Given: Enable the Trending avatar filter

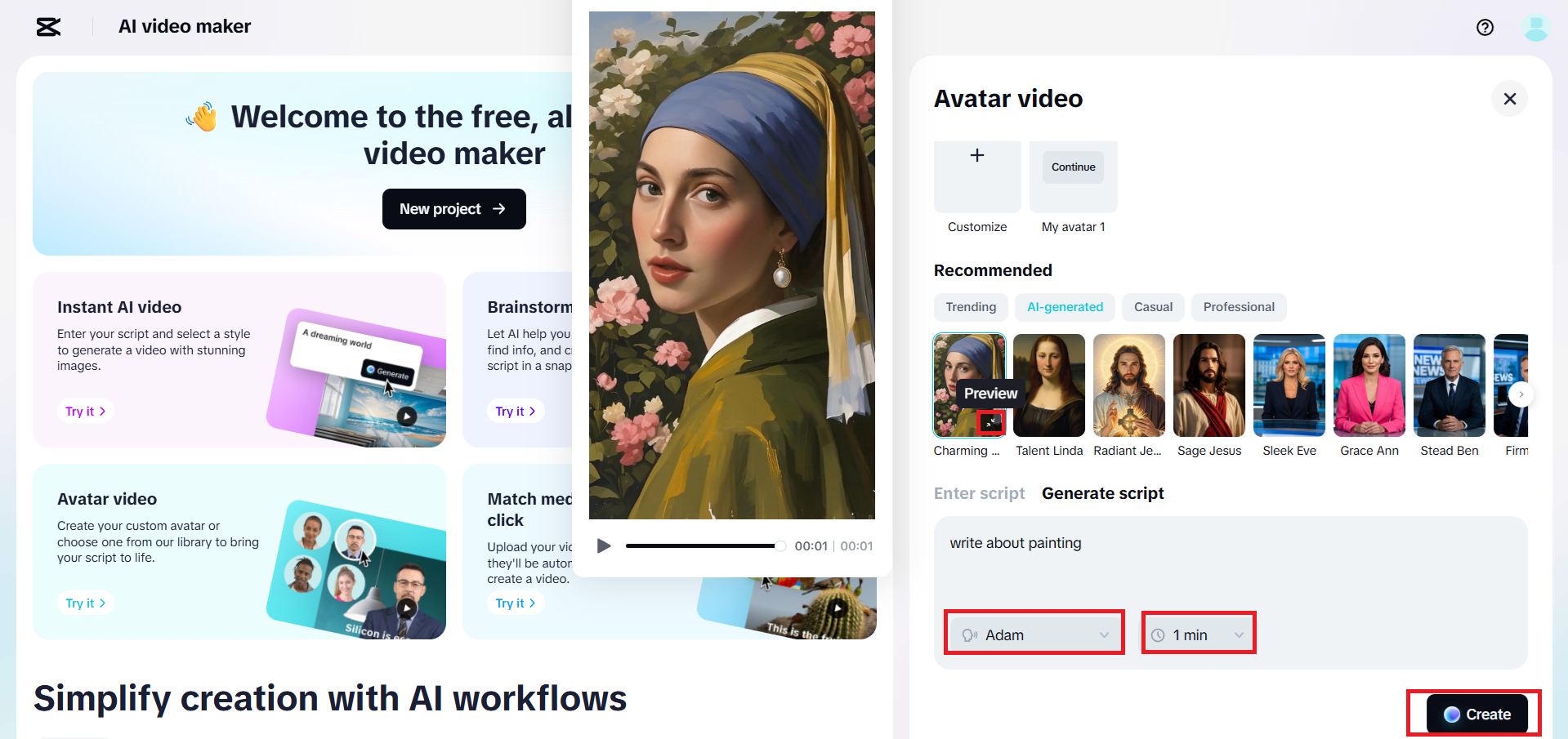Looking at the screenshot, I should tap(970, 307).
